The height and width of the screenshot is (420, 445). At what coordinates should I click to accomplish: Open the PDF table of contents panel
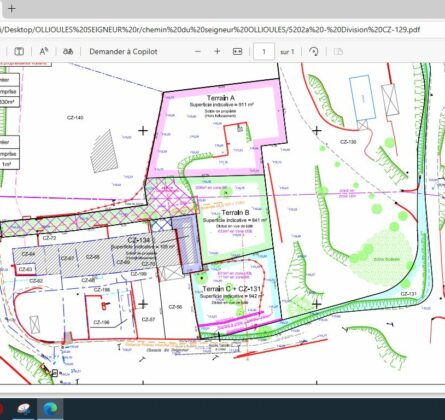click(19, 52)
